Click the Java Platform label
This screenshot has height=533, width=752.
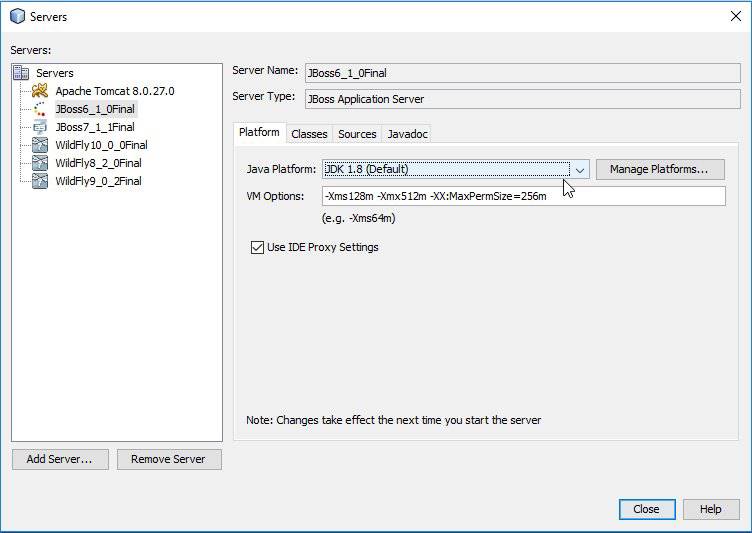click(281, 169)
